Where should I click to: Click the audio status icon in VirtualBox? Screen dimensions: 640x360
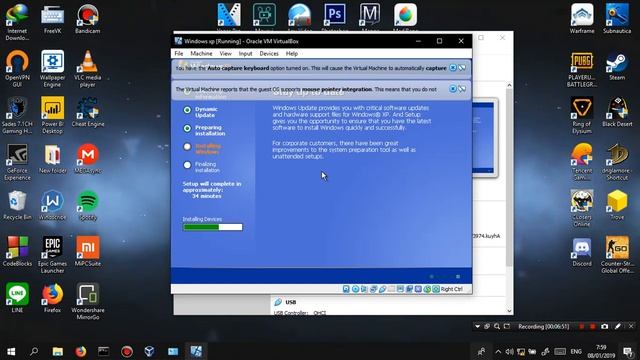tap(364, 289)
